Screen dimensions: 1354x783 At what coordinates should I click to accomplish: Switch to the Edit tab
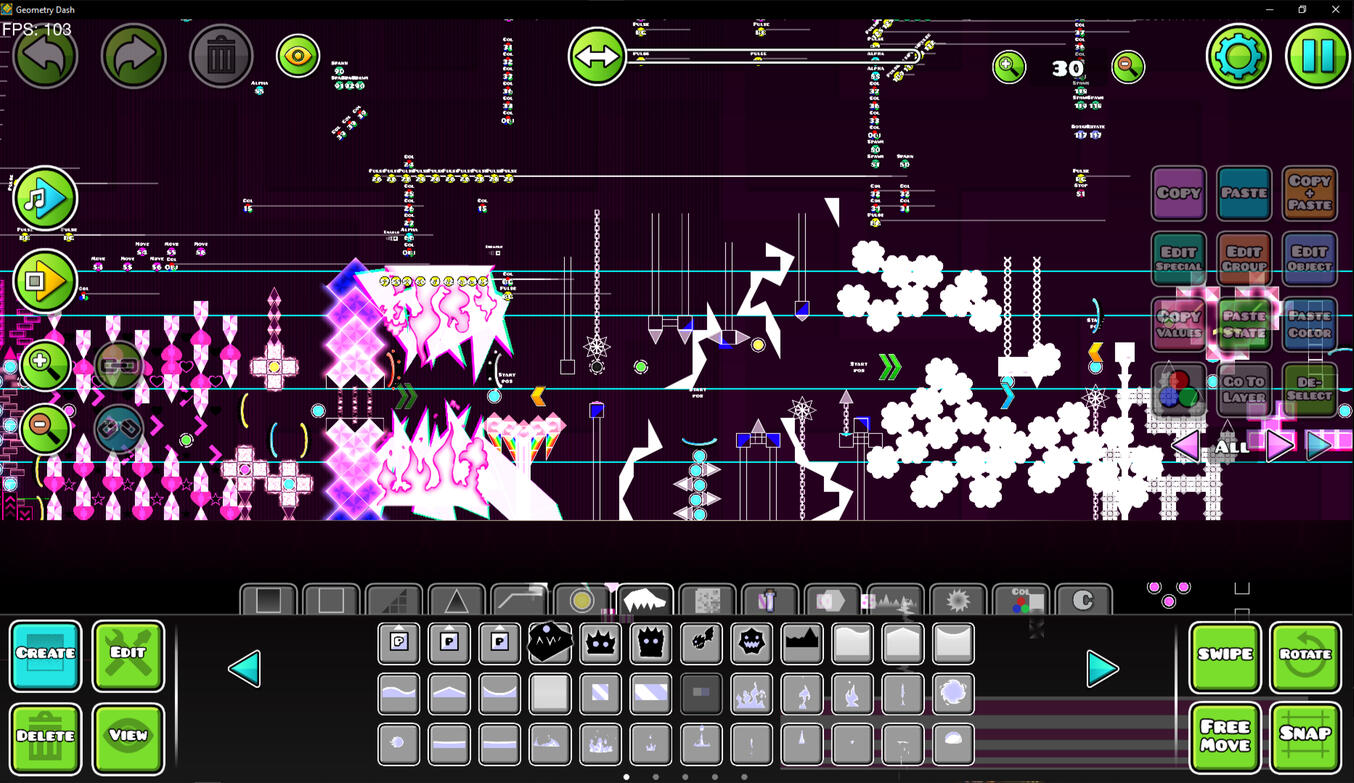pyautogui.click(x=128, y=654)
